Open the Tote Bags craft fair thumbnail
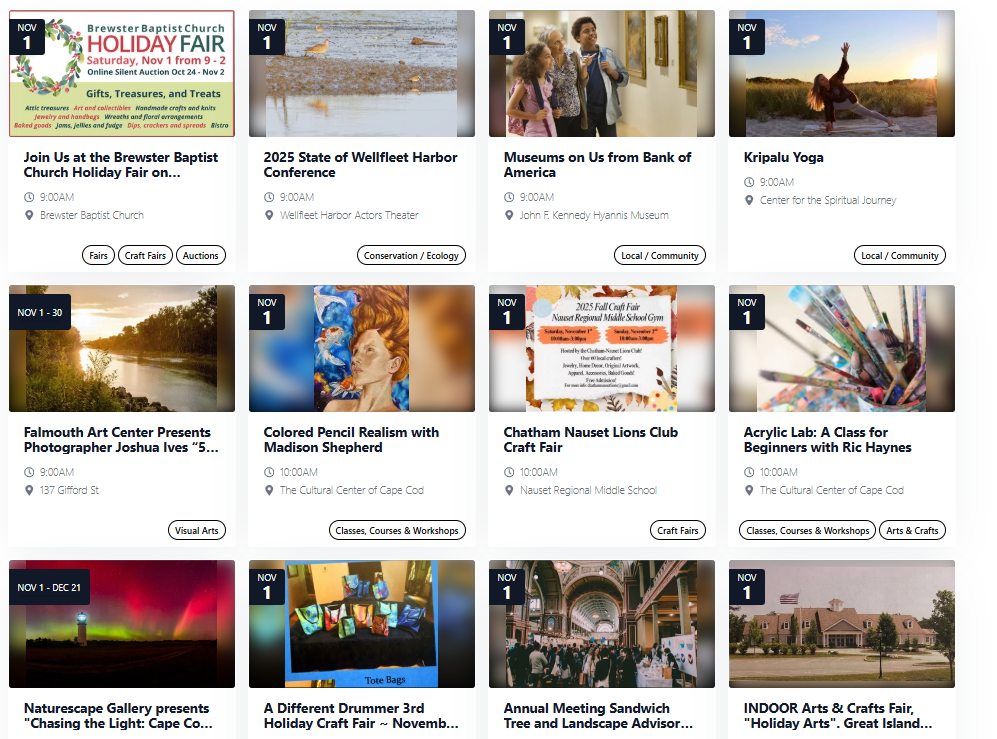997x739 pixels. point(362,624)
